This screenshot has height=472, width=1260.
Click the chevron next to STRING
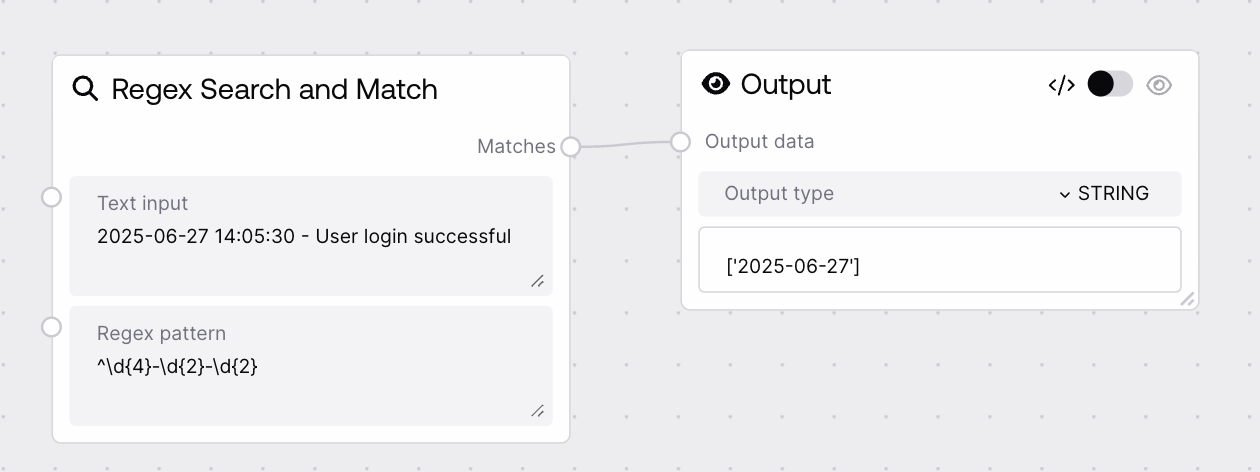click(x=1064, y=194)
